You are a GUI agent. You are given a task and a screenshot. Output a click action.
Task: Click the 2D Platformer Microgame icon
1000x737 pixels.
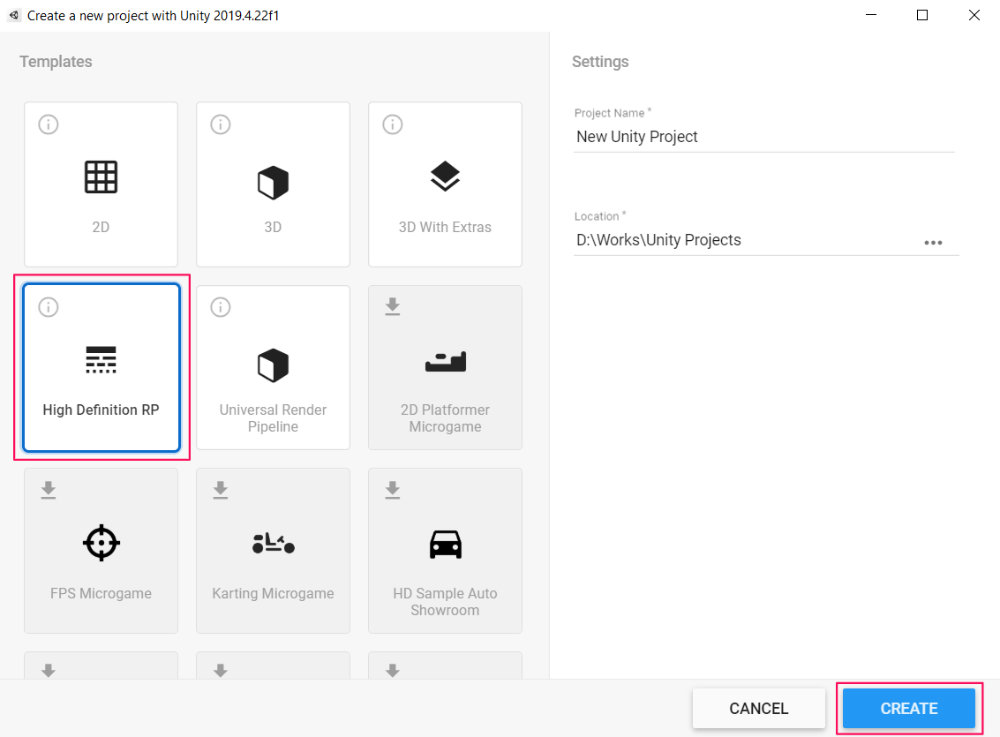(x=445, y=361)
